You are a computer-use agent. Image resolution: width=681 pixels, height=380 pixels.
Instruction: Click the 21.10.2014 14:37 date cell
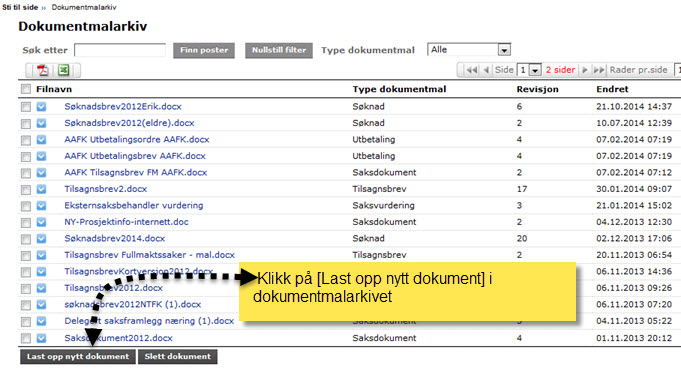point(634,106)
